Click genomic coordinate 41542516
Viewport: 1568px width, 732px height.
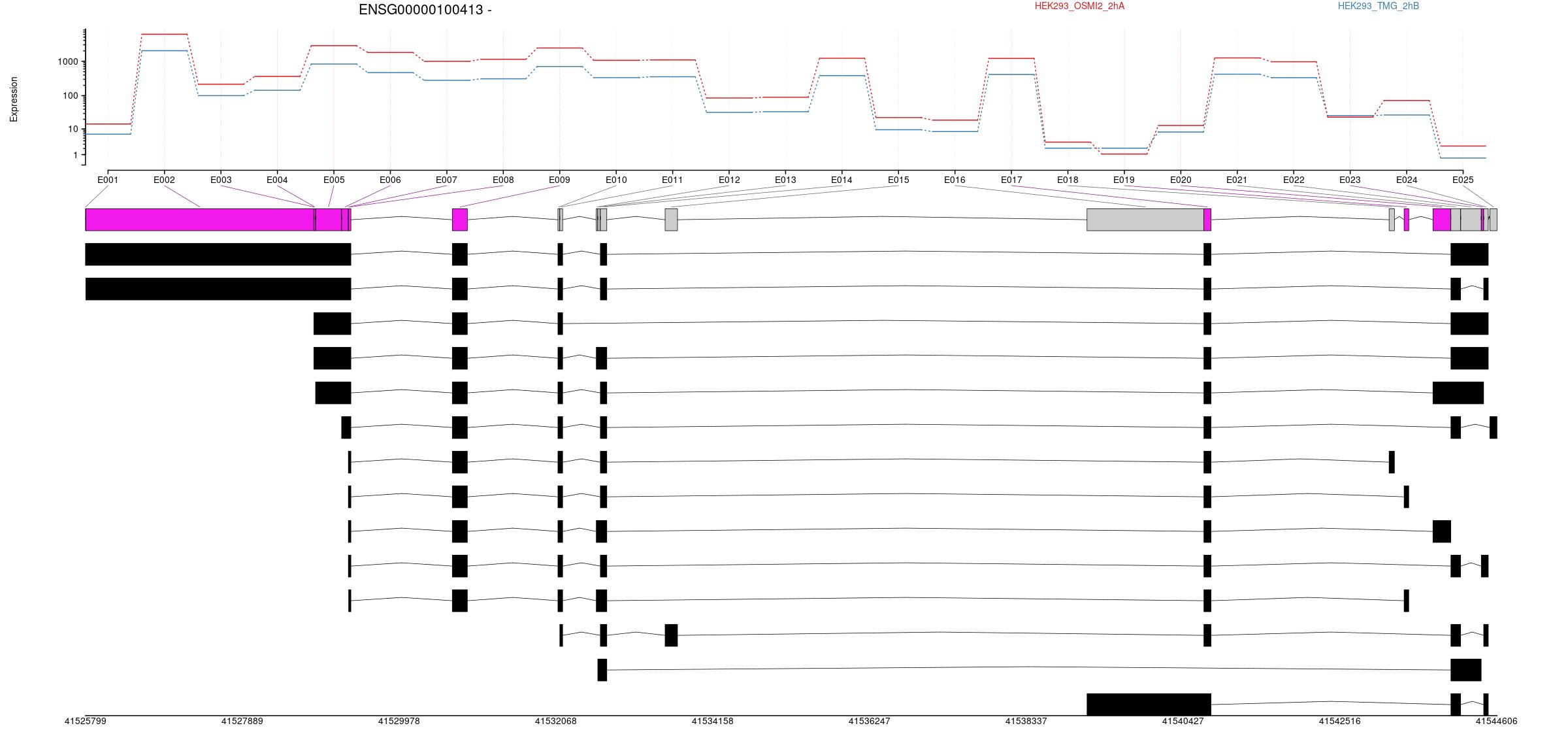click(1340, 722)
